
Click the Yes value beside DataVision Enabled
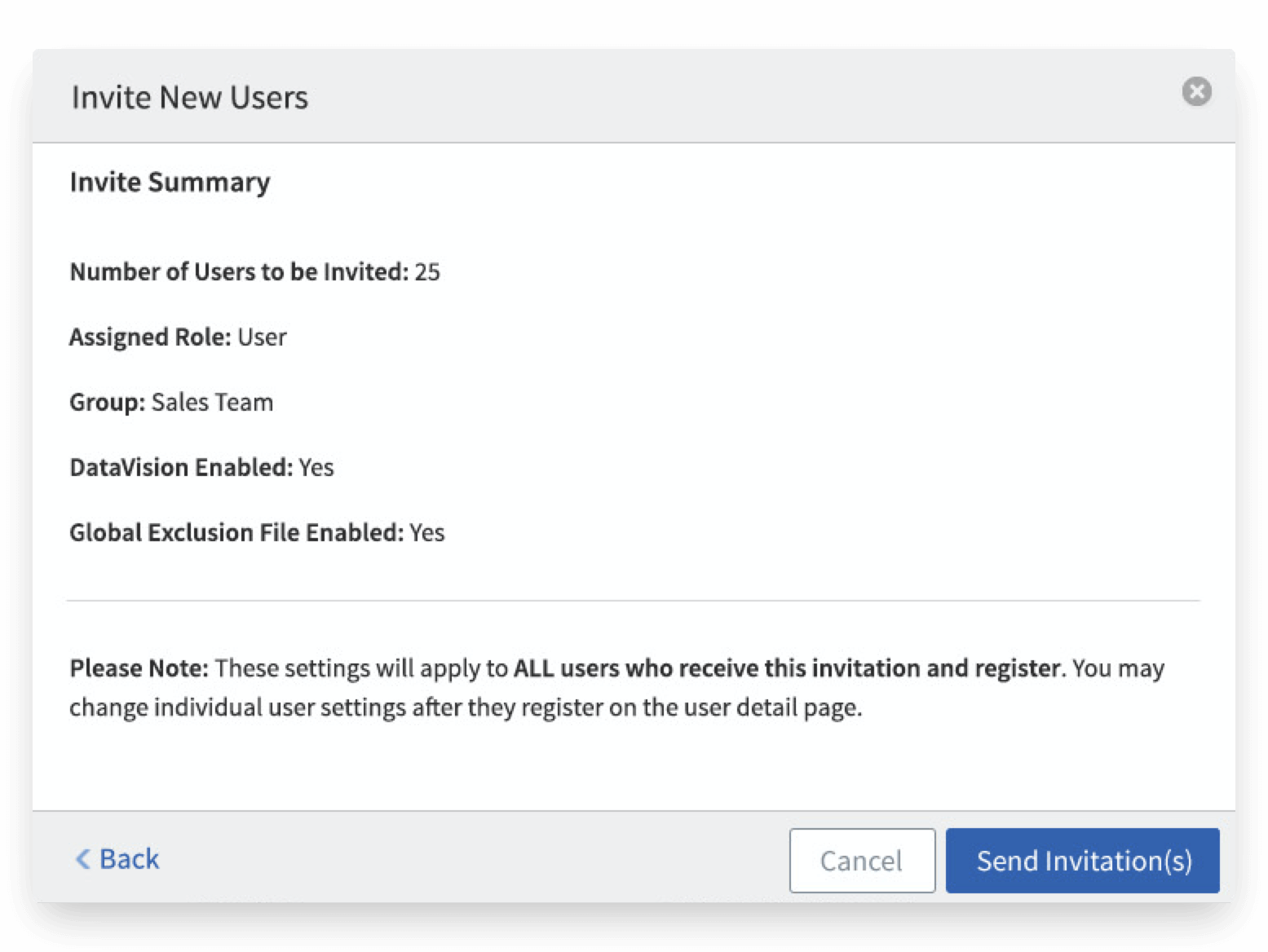[316, 467]
